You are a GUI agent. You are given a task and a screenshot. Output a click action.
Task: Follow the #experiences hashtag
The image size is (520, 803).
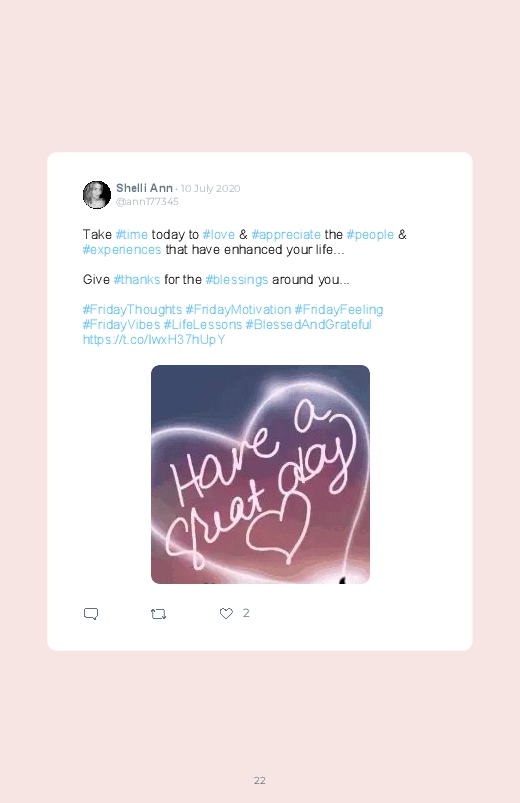point(122,249)
